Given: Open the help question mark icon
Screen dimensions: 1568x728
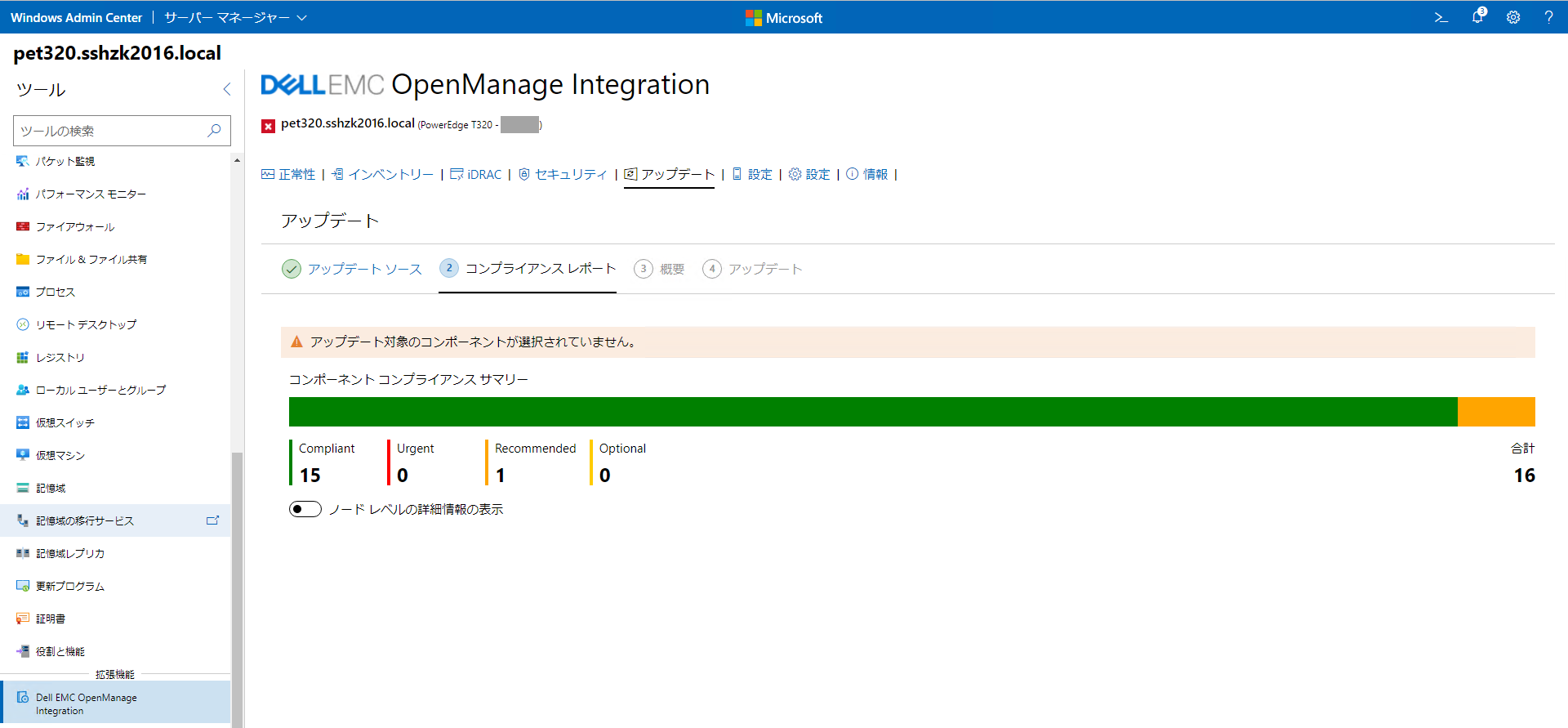Looking at the screenshot, I should [1548, 17].
